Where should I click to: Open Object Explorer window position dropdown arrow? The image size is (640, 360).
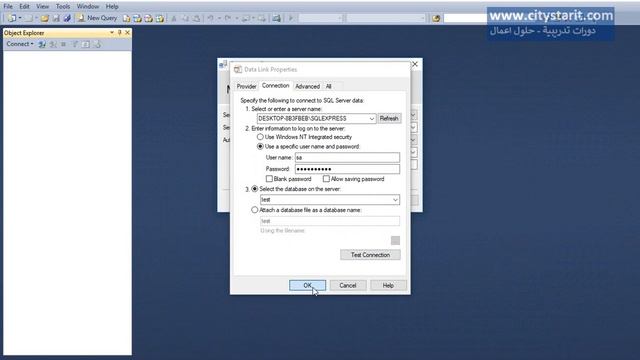click(x=111, y=32)
